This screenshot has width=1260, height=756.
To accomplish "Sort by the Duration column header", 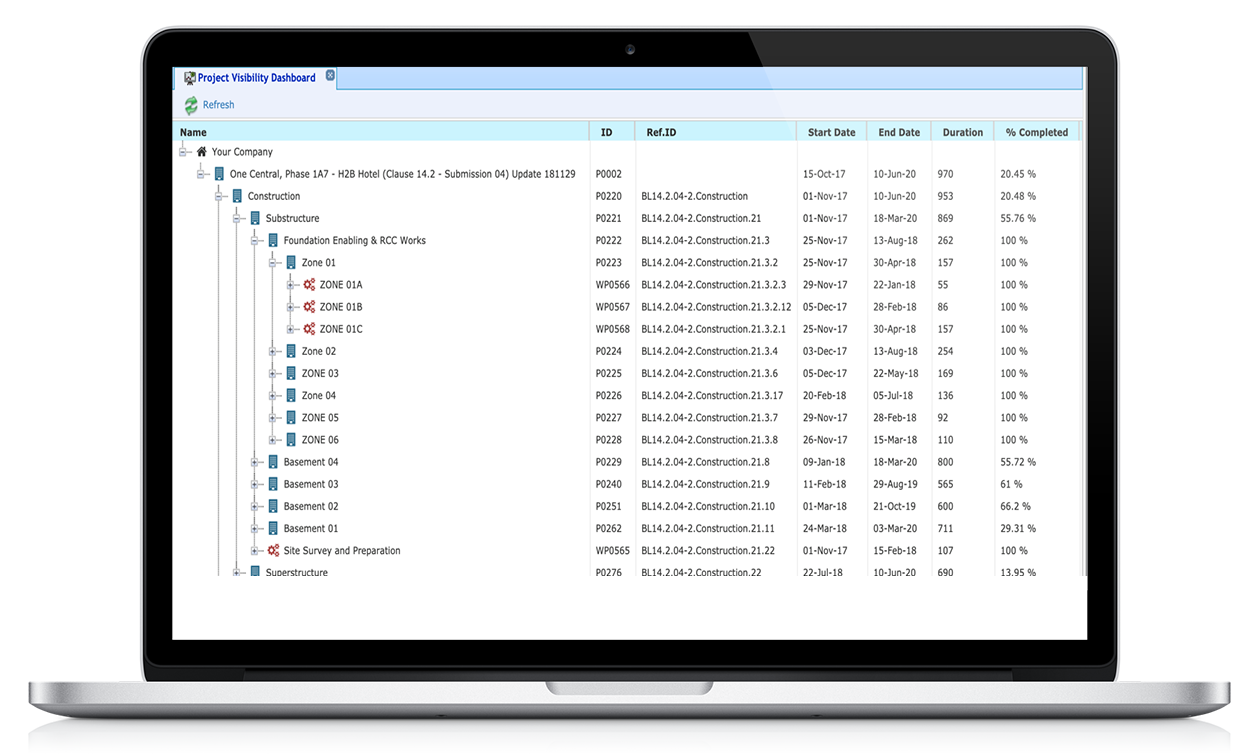I will coord(963,132).
